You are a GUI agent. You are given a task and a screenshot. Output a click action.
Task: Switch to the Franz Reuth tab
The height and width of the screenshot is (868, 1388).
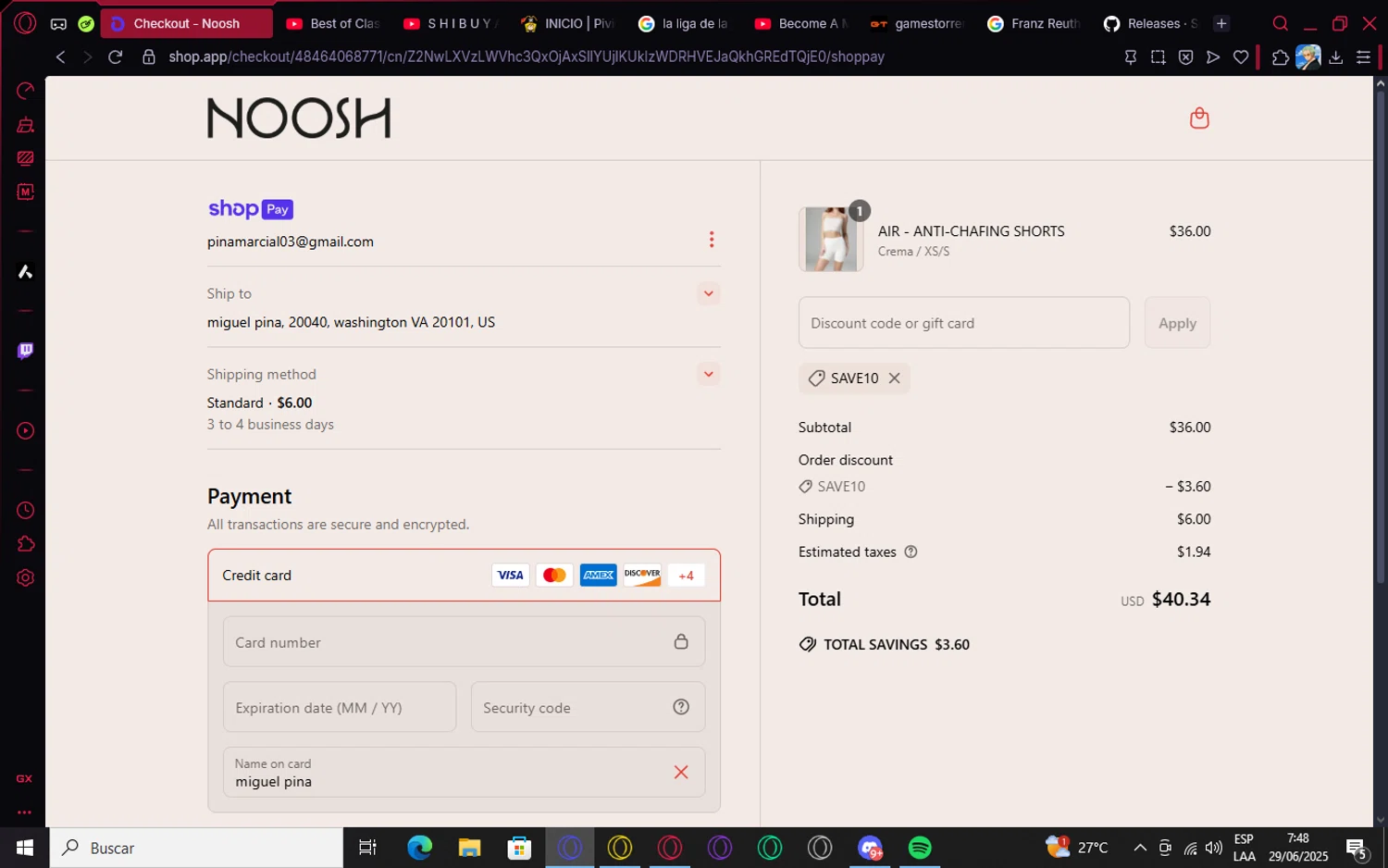[1035, 24]
